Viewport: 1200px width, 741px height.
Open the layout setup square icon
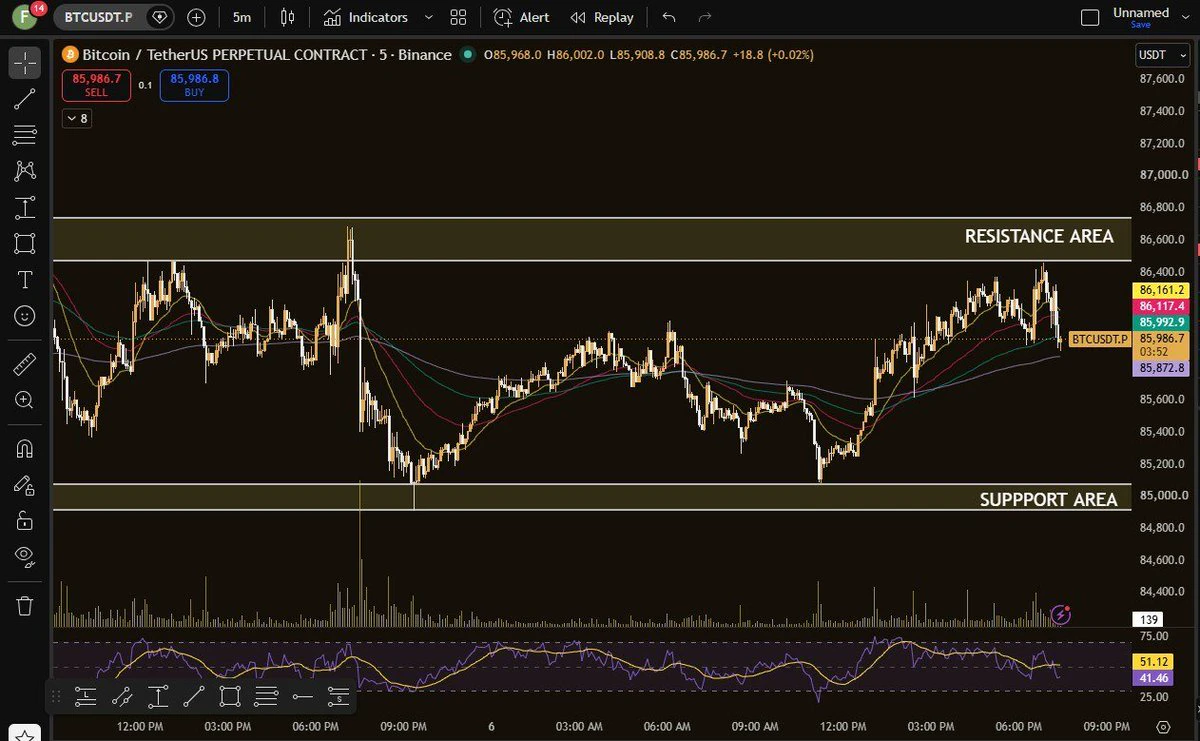[x=1090, y=17]
